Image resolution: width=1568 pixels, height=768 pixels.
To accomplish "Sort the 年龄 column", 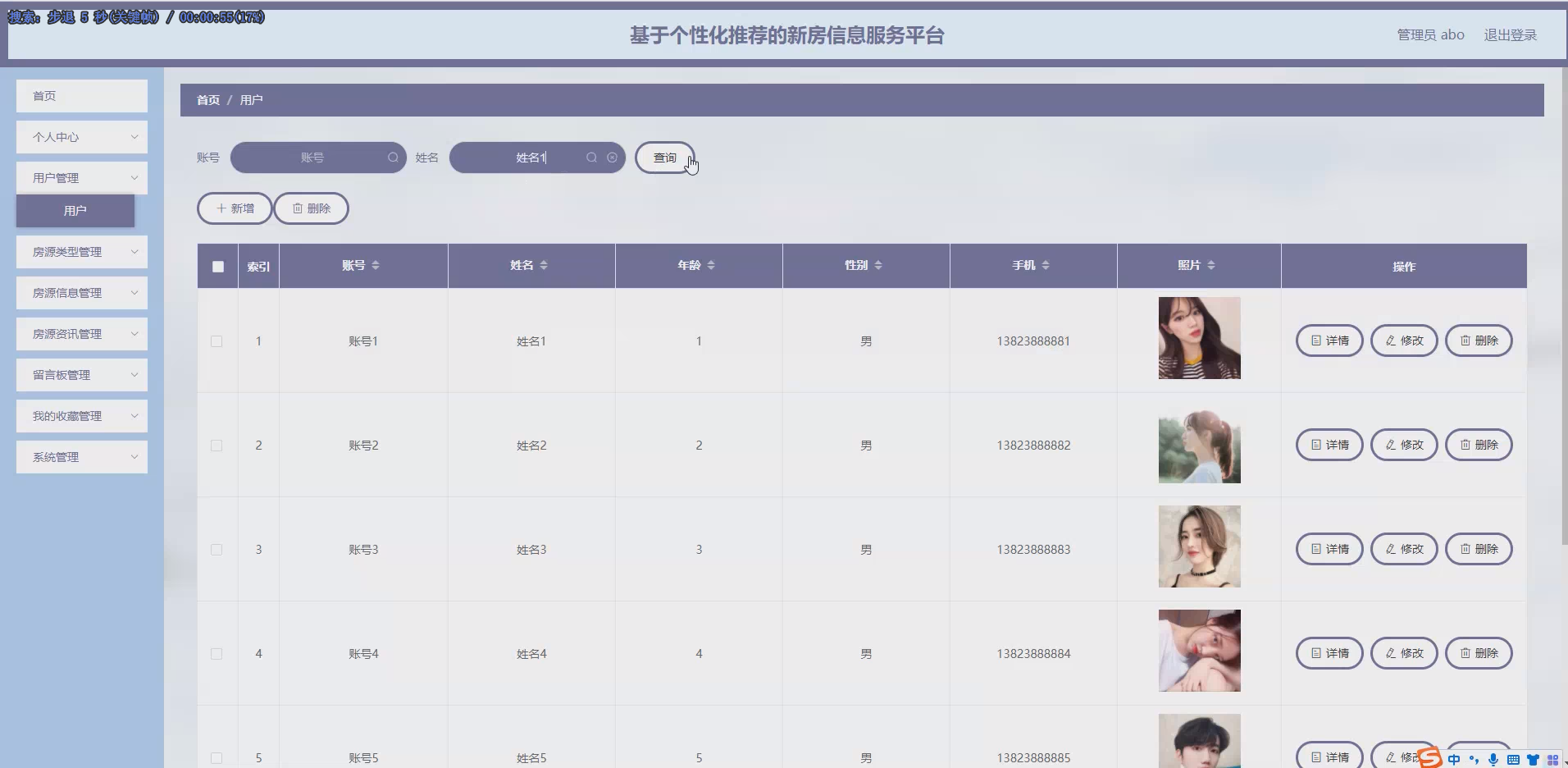I will pyautogui.click(x=711, y=265).
